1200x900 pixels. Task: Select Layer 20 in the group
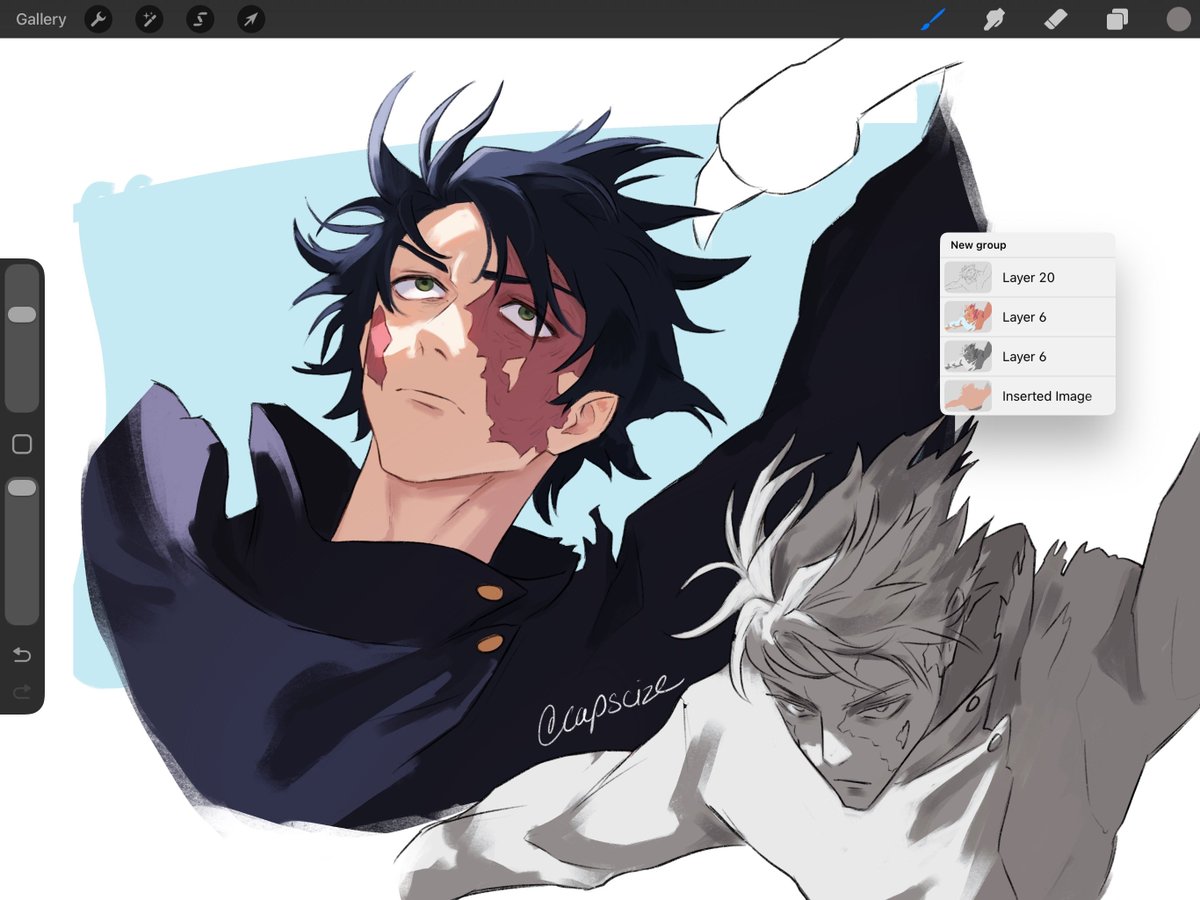coord(1027,278)
